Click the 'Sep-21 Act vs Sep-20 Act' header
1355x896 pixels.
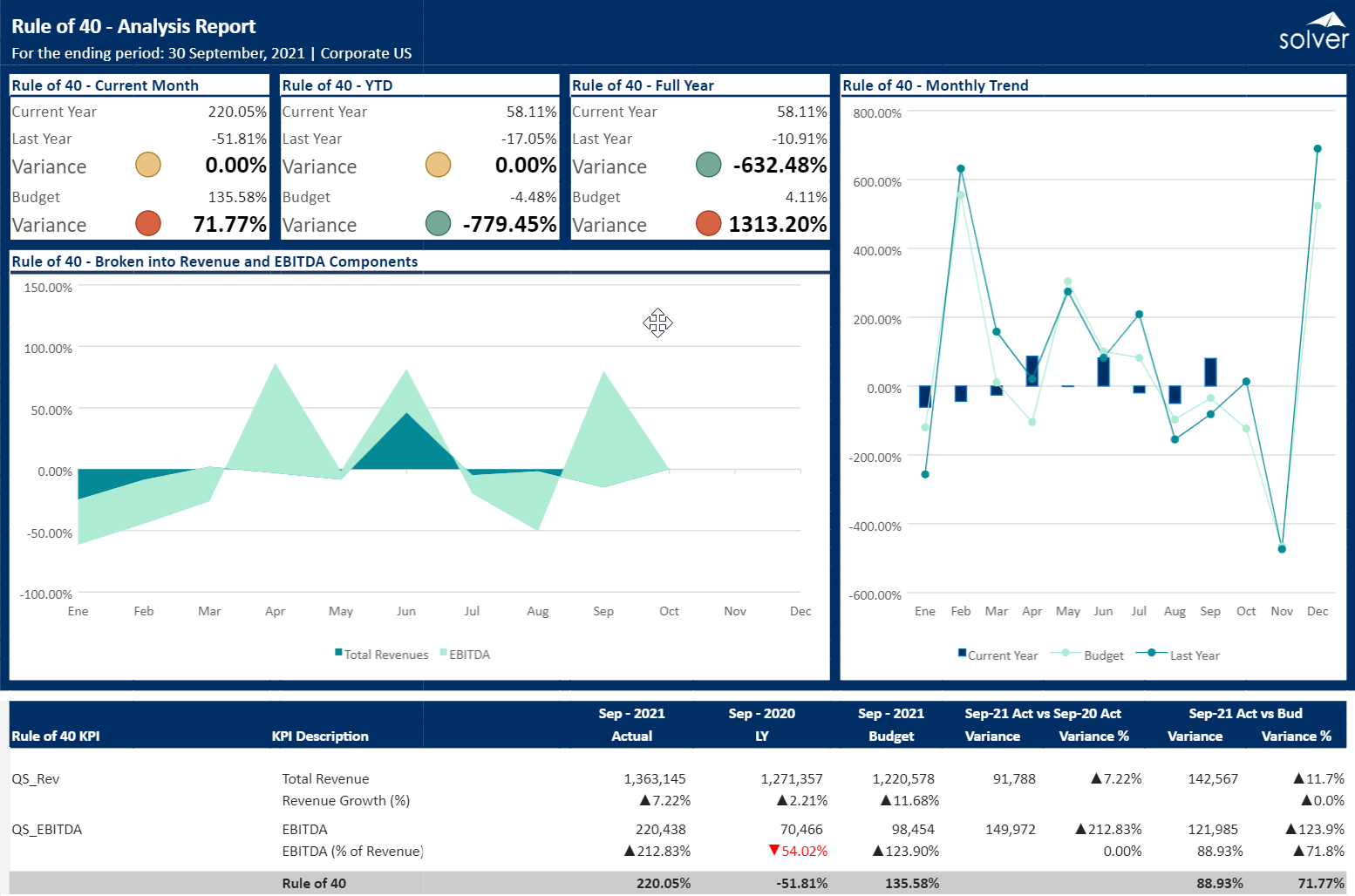(x=1043, y=714)
